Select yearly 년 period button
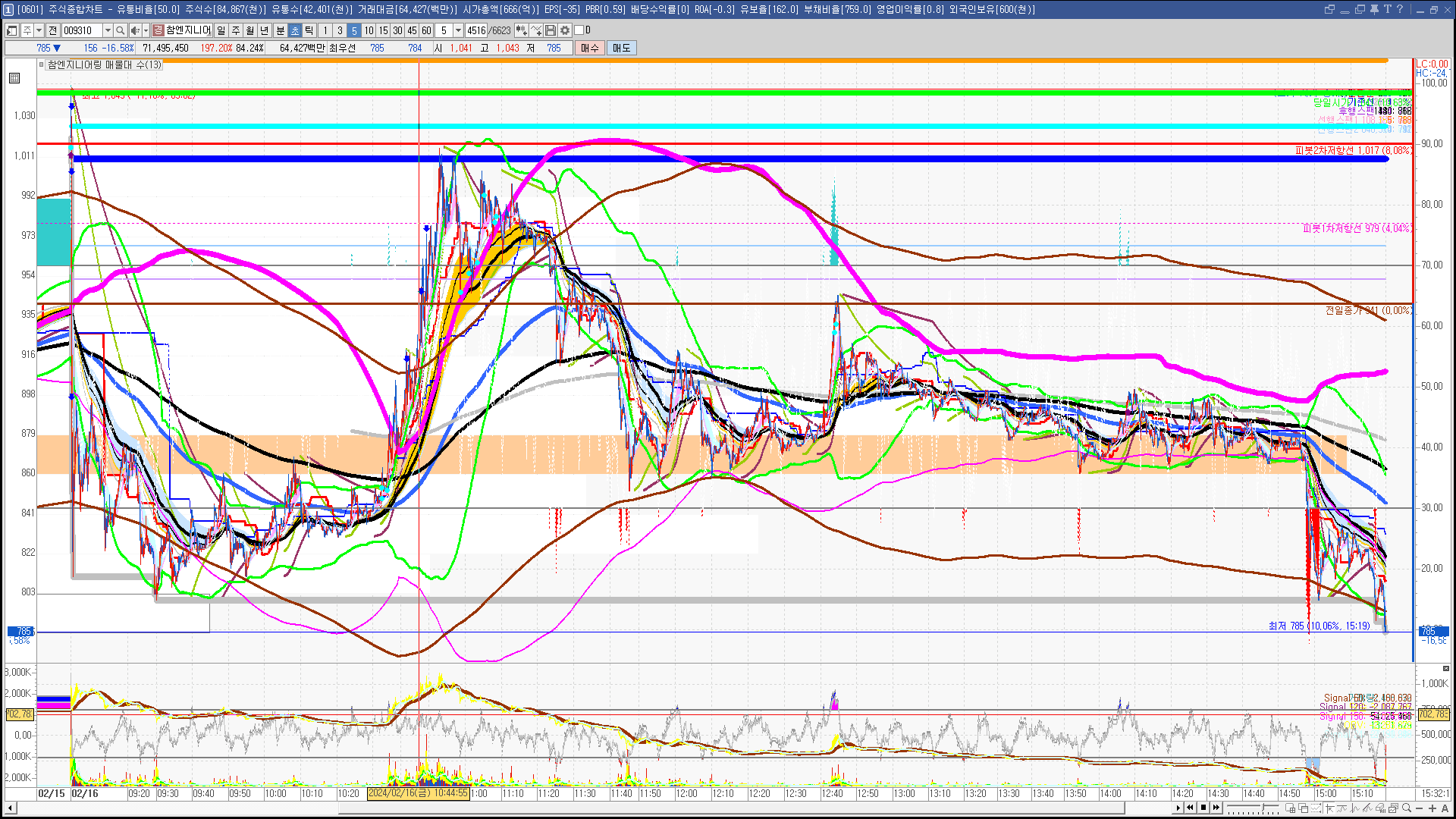 click(265, 30)
